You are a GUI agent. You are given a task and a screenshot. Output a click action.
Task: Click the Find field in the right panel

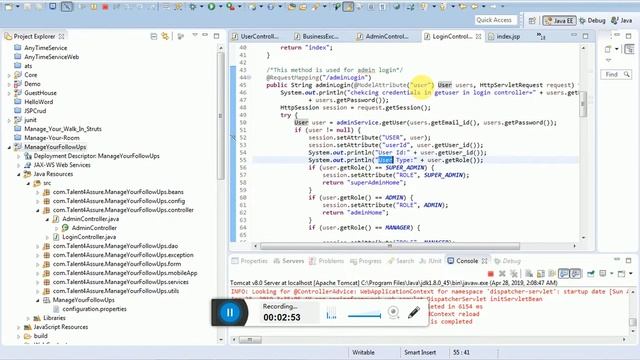(x=616, y=74)
